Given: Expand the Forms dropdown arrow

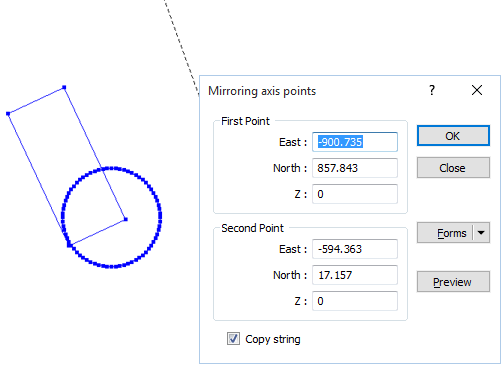Looking at the screenshot, I should (481, 233).
